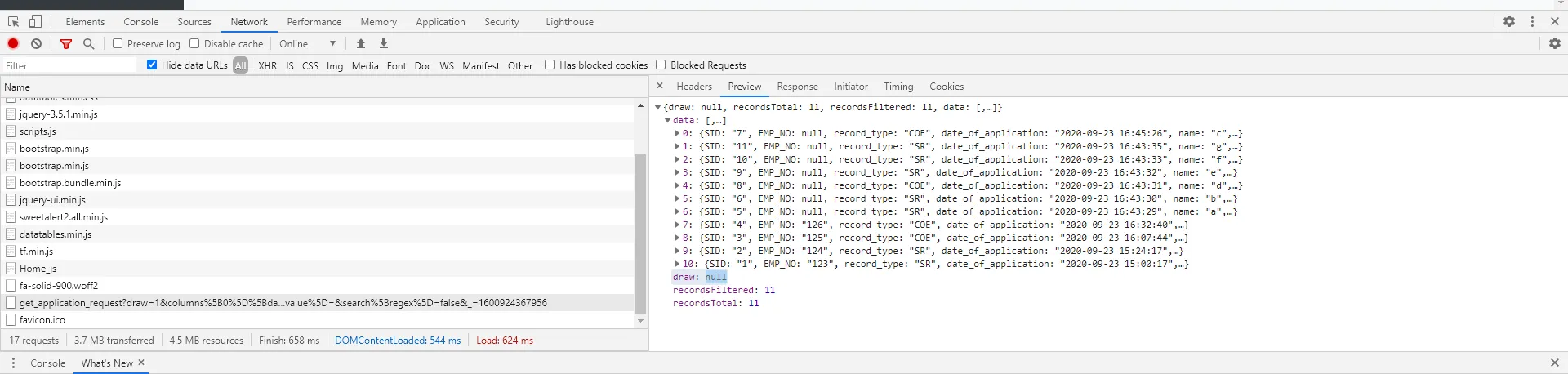Expand data entry 0 with SID 7
This screenshot has height=374, width=1568.
pos(677,133)
